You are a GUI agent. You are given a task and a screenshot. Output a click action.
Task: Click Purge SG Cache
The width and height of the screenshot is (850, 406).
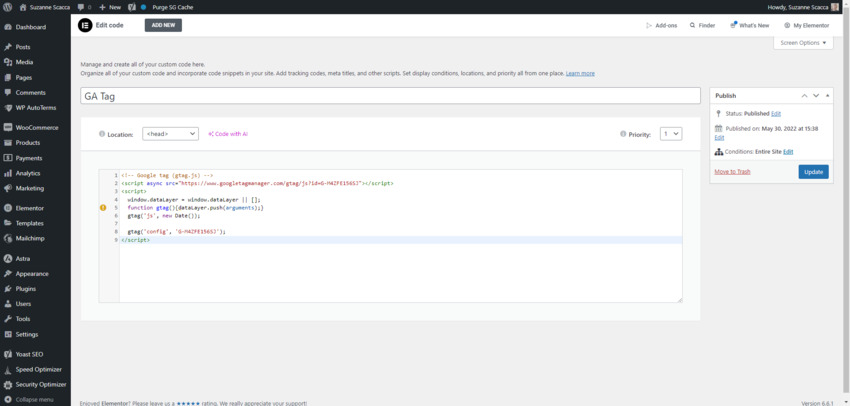pyautogui.click(x=172, y=8)
